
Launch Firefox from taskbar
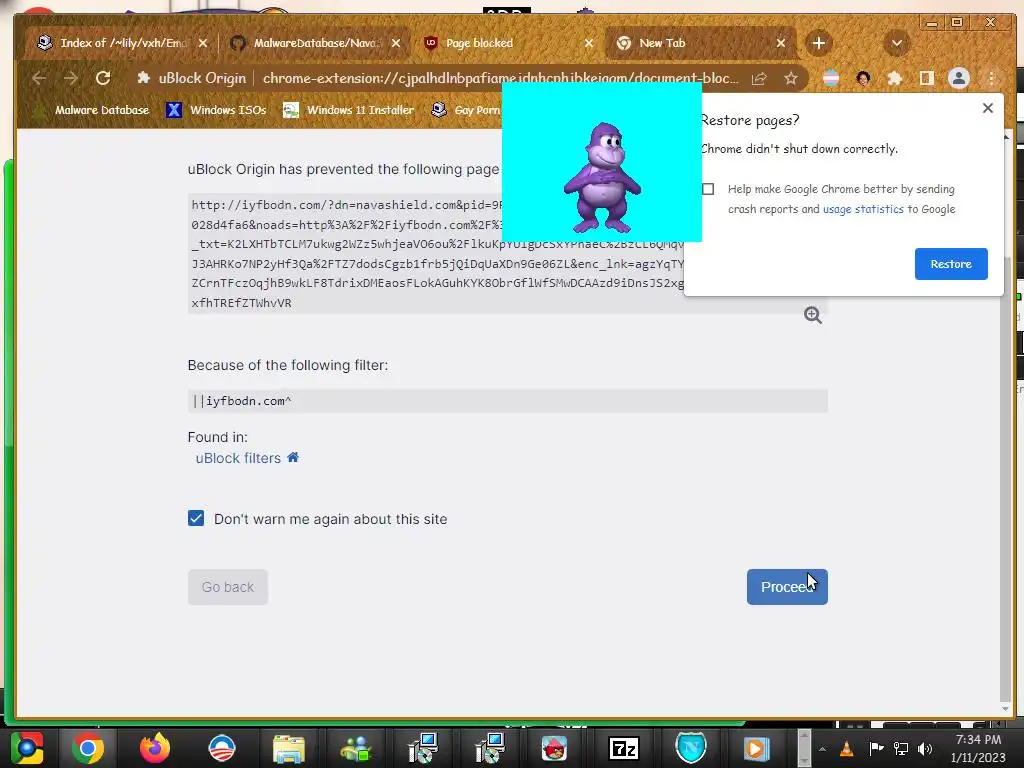pyautogui.click(x=155, y=748)
